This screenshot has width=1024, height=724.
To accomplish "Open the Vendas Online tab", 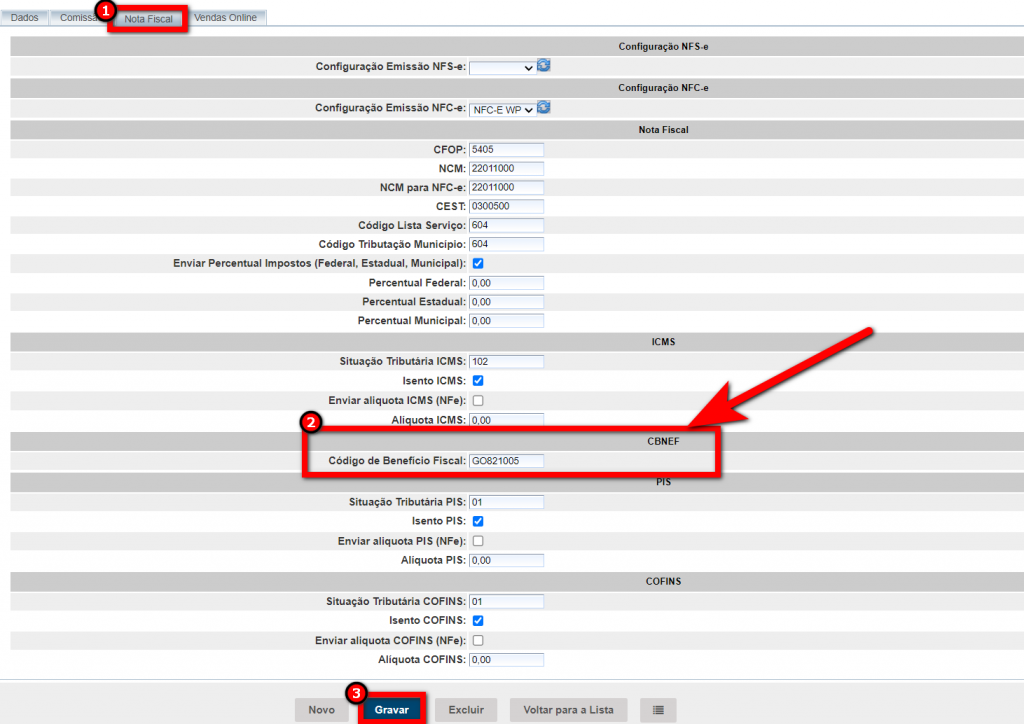I will (x=225, y=18).
